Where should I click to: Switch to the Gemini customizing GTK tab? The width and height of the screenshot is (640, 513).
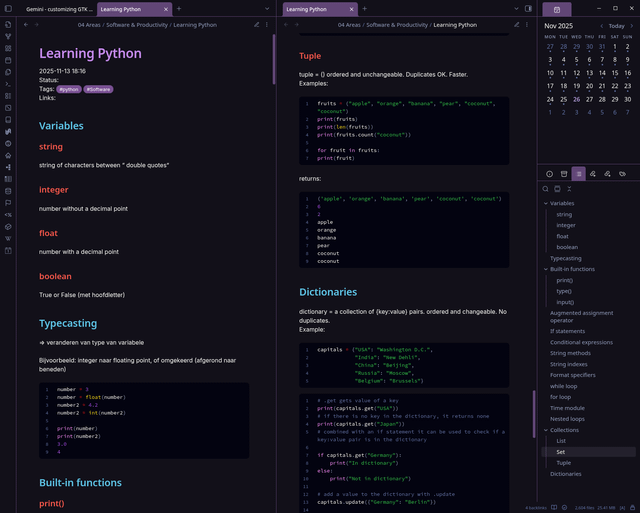58,8
